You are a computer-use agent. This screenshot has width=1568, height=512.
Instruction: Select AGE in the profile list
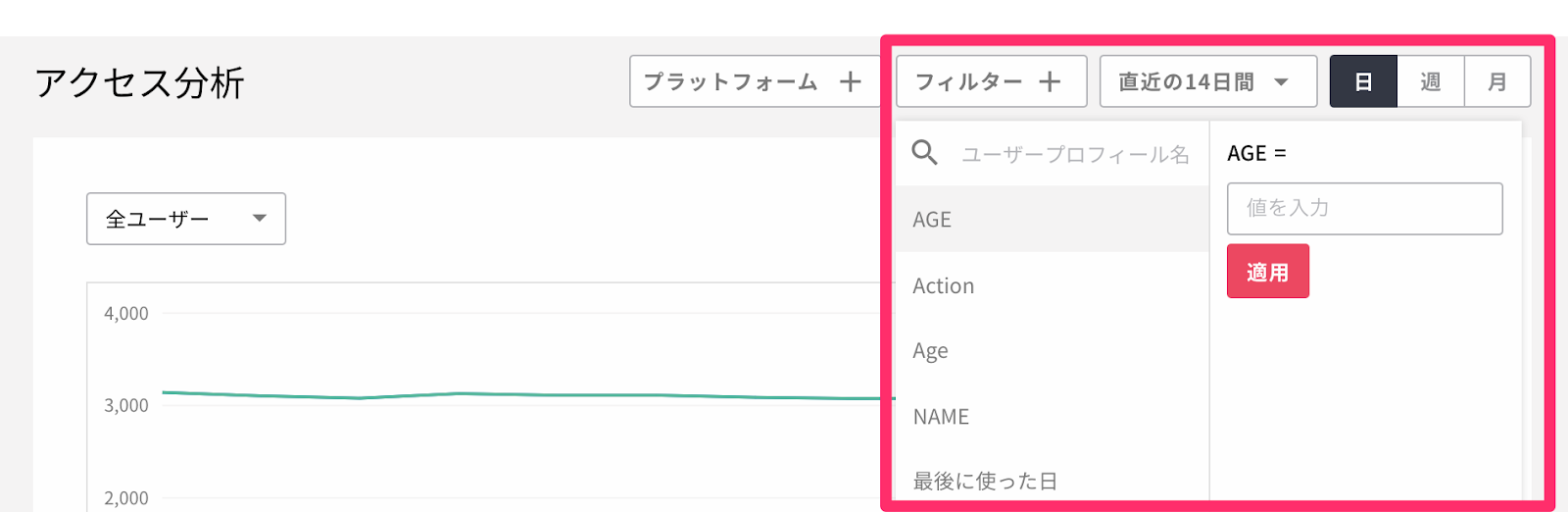click(x=1052, y=220)
